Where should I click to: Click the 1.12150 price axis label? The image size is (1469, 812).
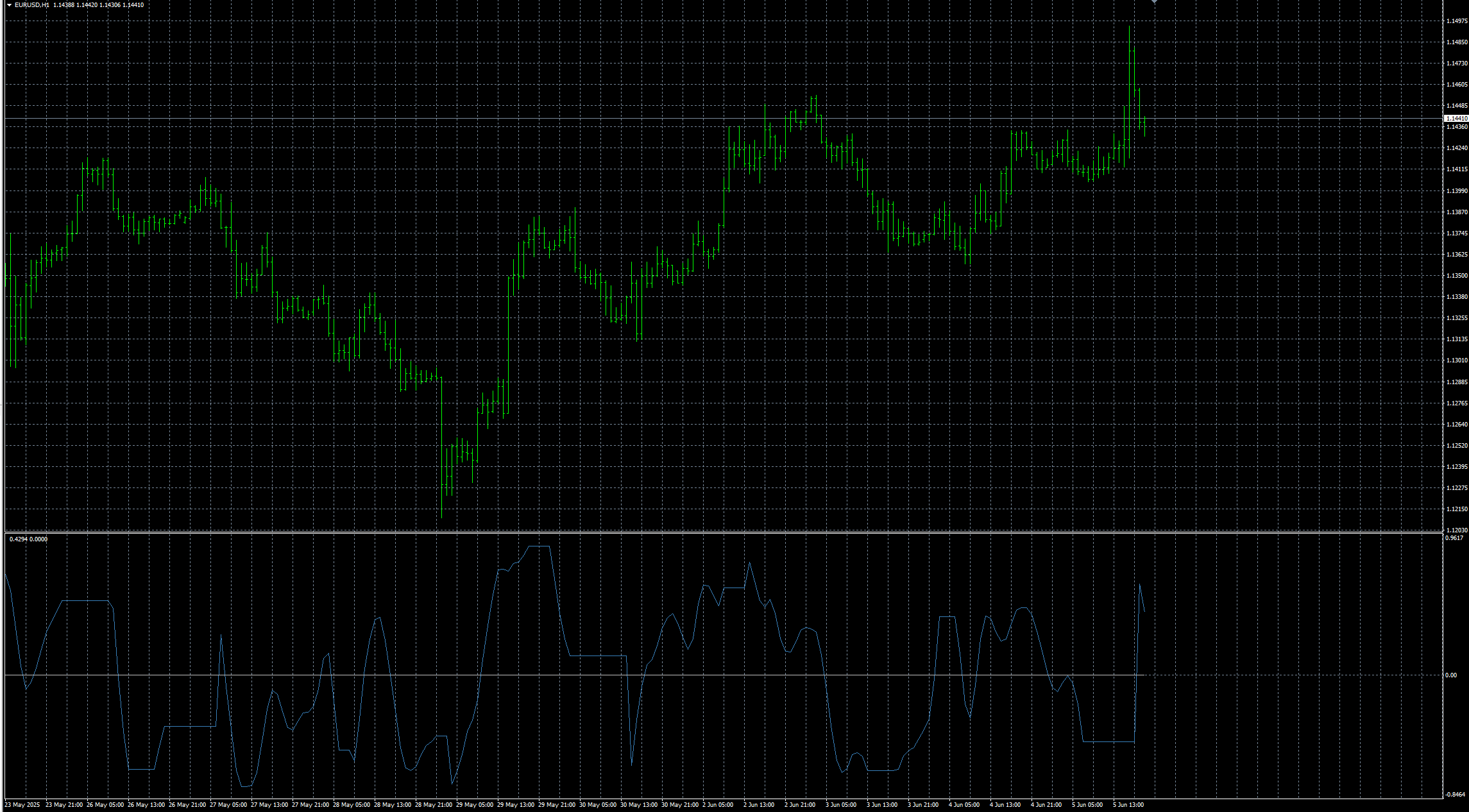point(1457,509)
